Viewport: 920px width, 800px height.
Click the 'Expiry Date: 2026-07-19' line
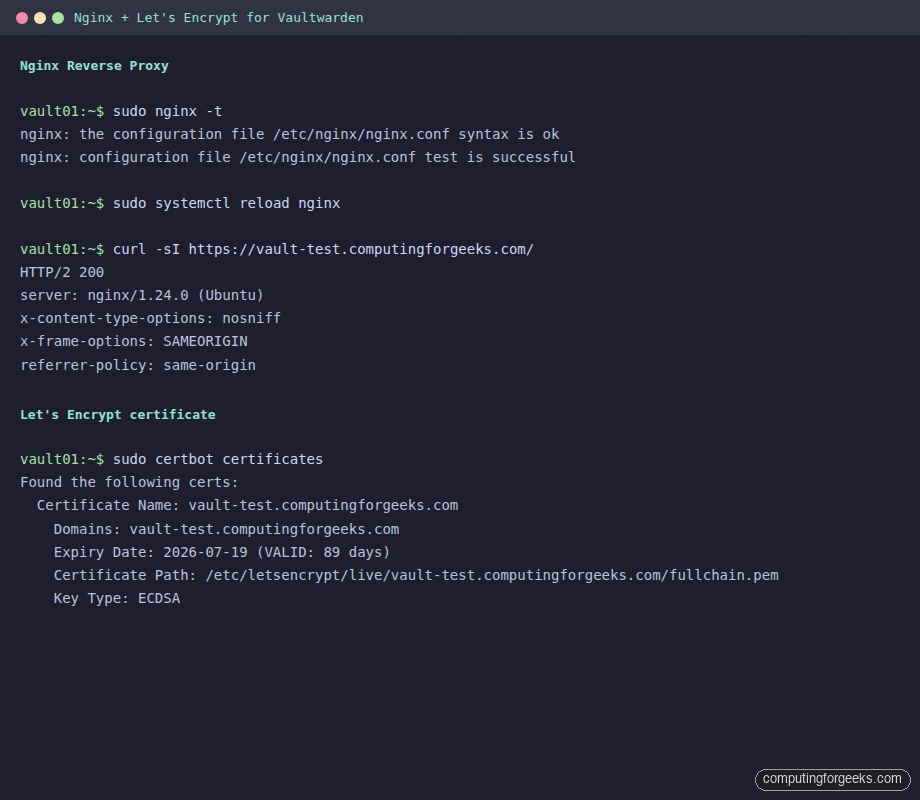pos(222,552)
